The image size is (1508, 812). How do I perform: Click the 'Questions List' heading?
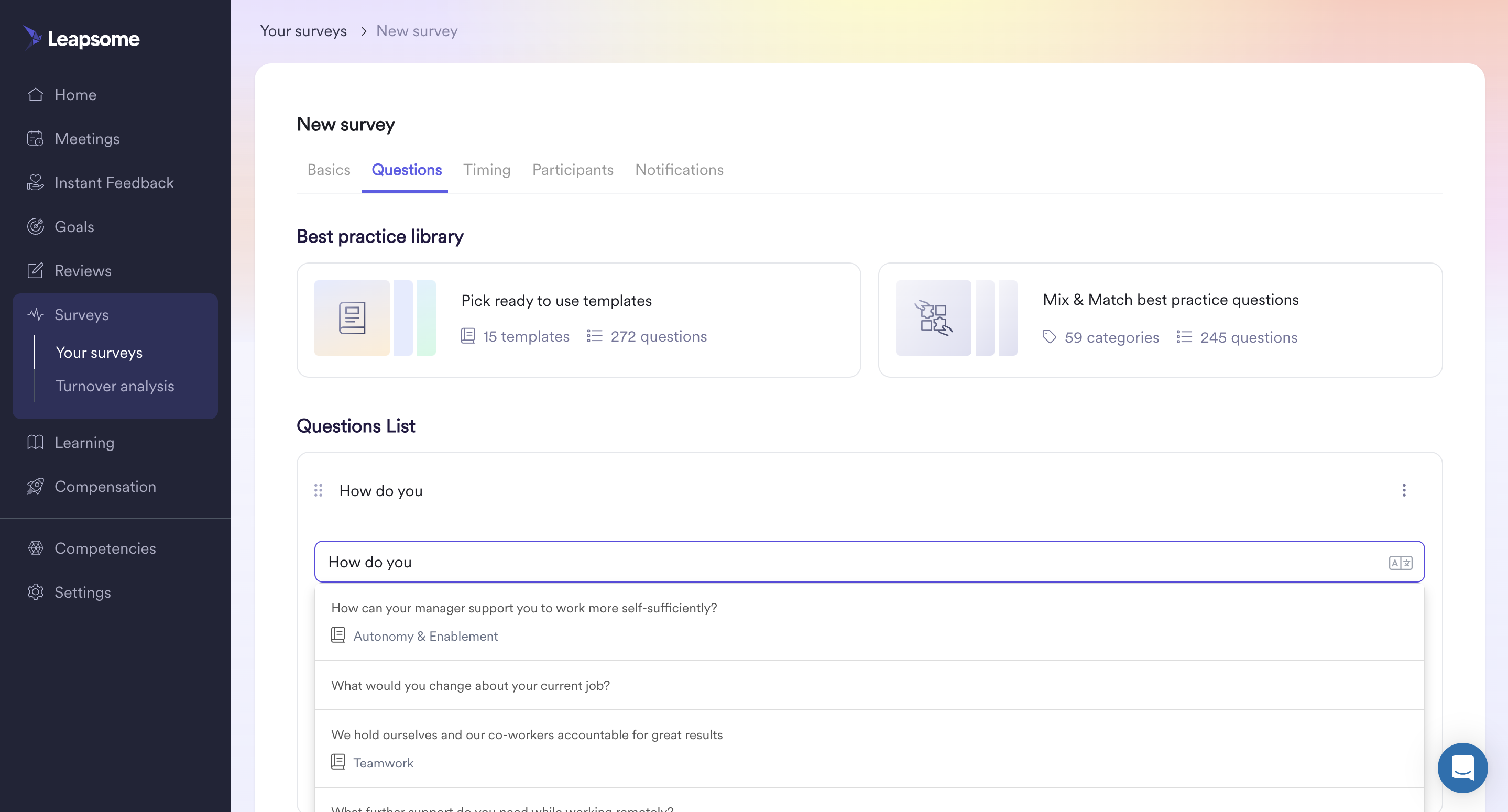click(356, 425)
